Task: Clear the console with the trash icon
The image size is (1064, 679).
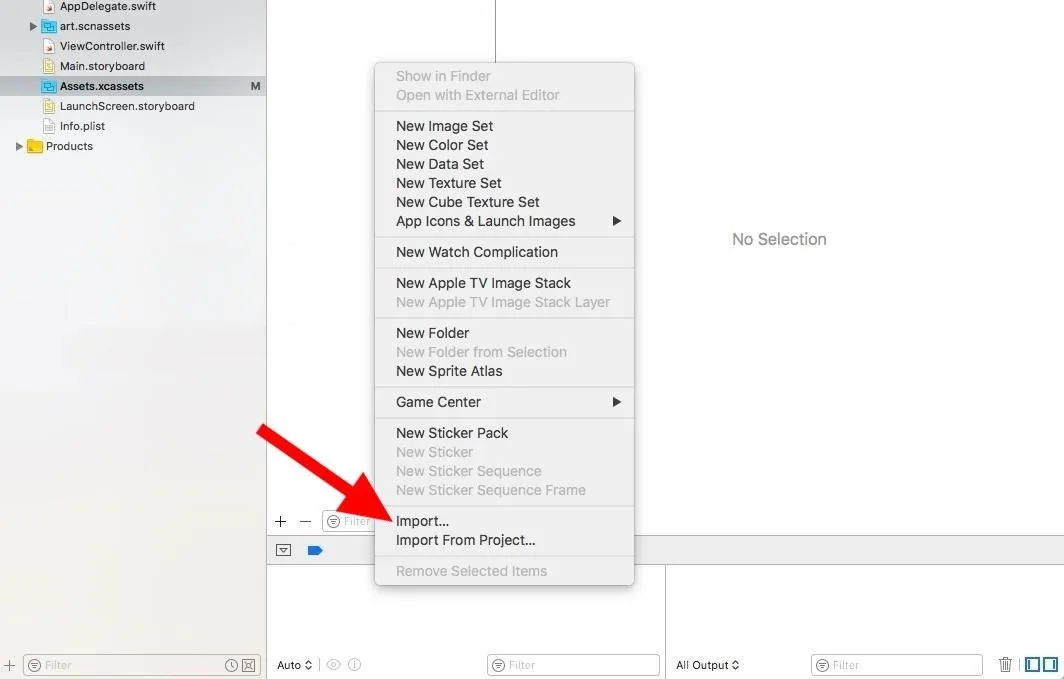Action: point(1006,665)
